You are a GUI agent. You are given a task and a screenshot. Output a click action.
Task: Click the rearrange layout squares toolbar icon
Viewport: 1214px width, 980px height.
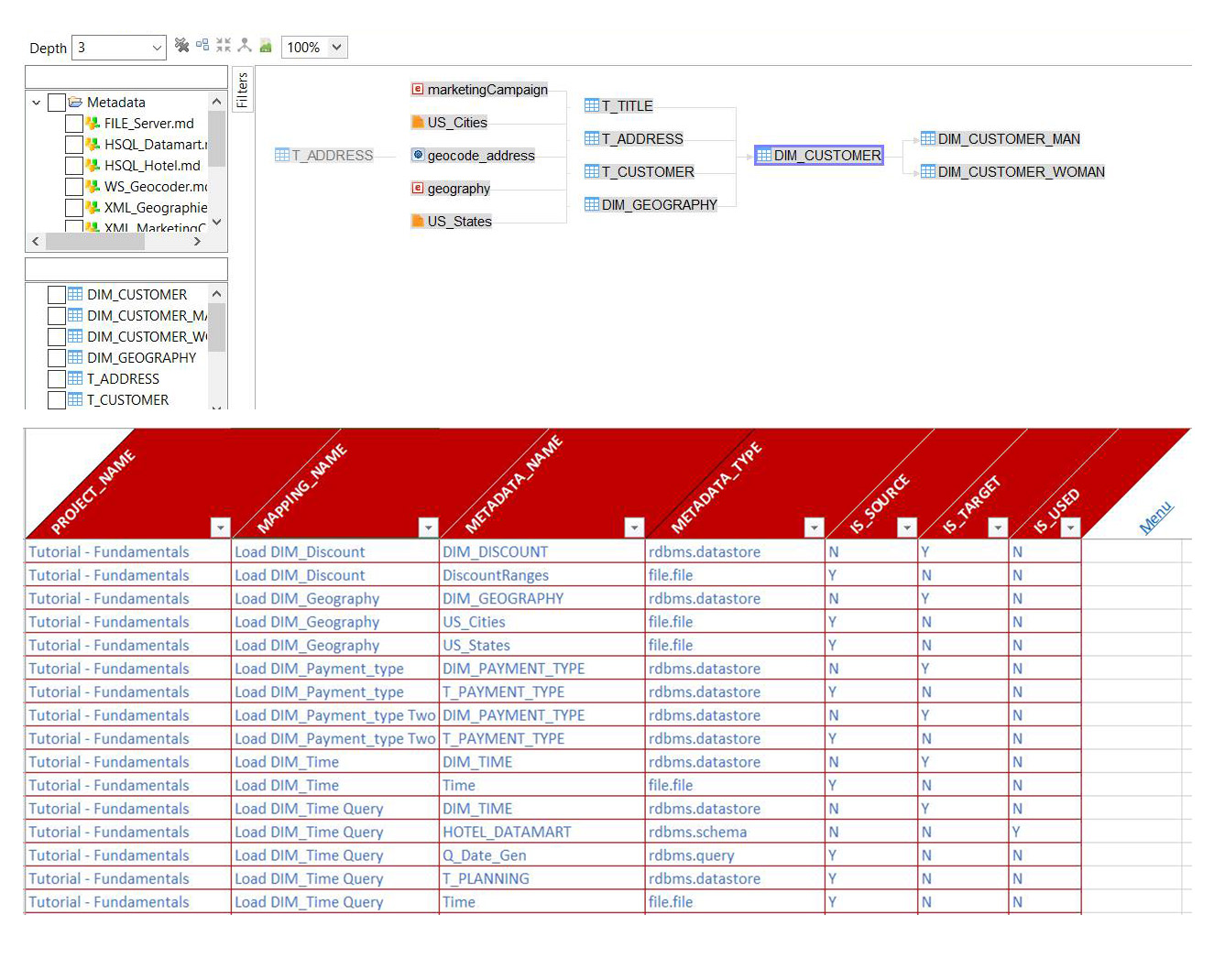click(202, 45)
